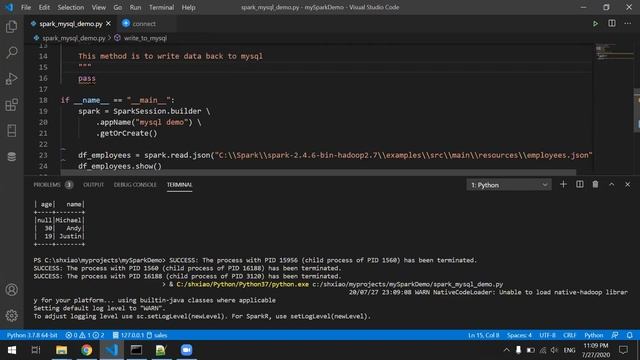Switch to spark_mysql_demo.py editor tab

[70, 24]
